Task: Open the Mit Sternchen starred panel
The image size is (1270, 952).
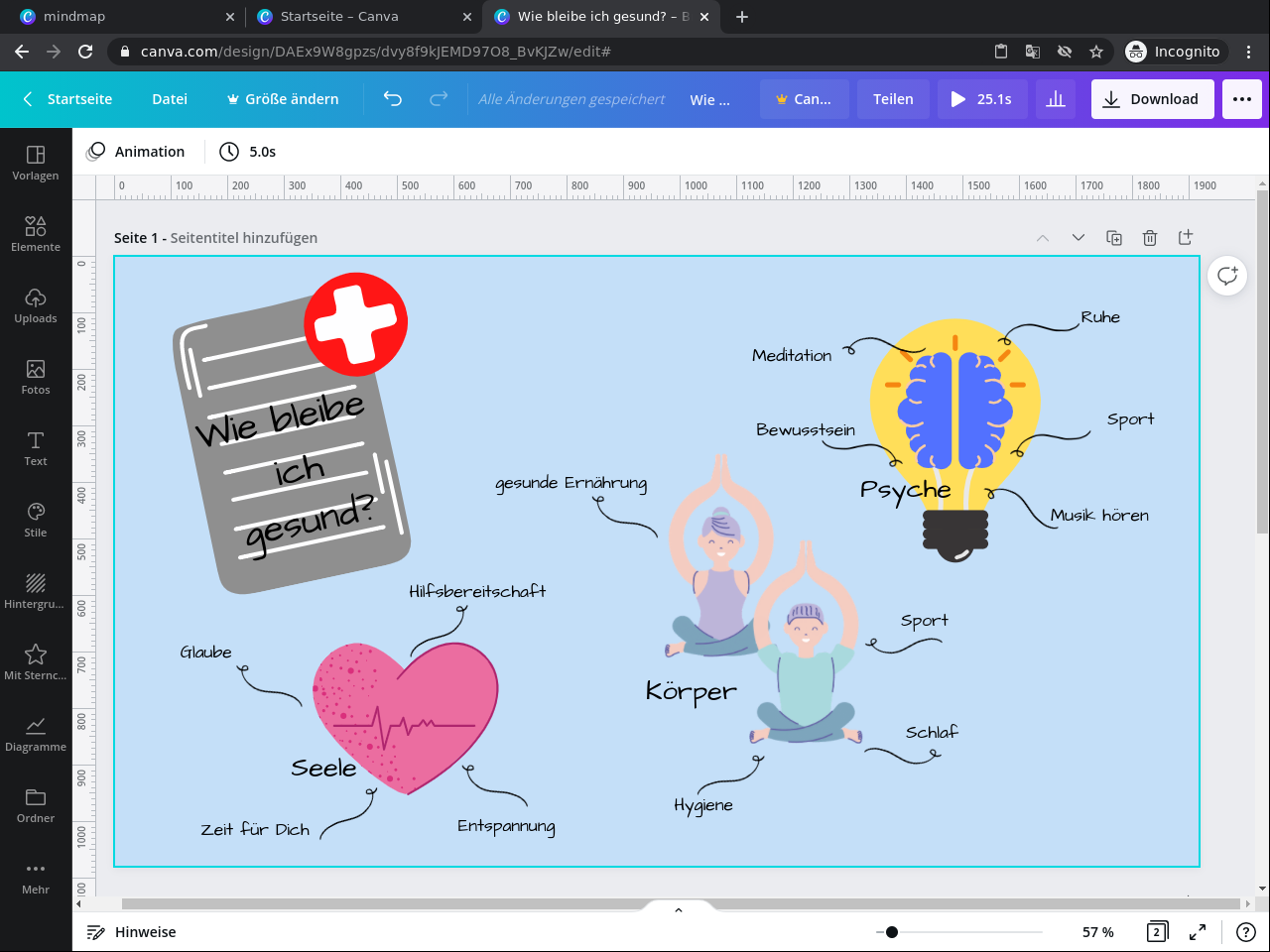Action: (36, 662)
